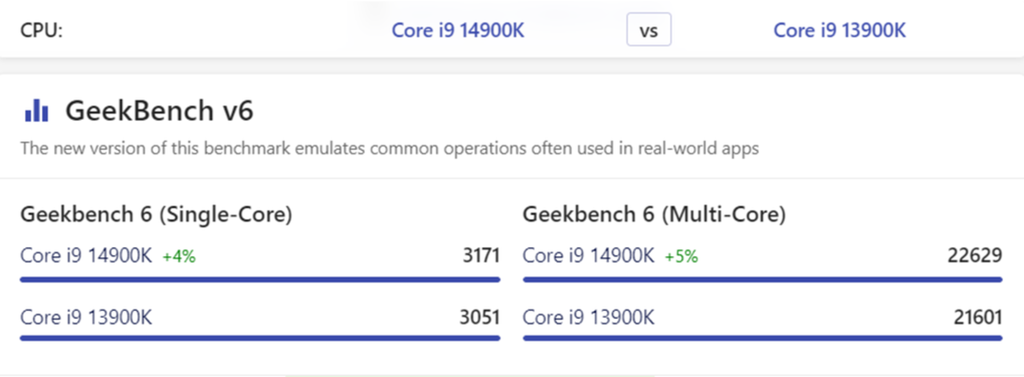1024x377 pixels.
Task: Click Core i9 13900K in Multi-Core results
Action: point(588,318)
